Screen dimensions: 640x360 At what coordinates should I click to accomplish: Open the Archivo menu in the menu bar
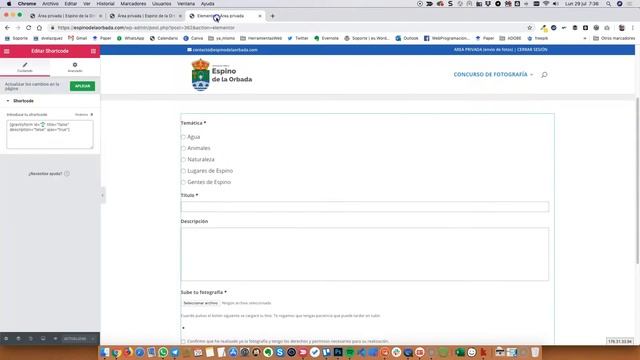click(x=50, y=4)
